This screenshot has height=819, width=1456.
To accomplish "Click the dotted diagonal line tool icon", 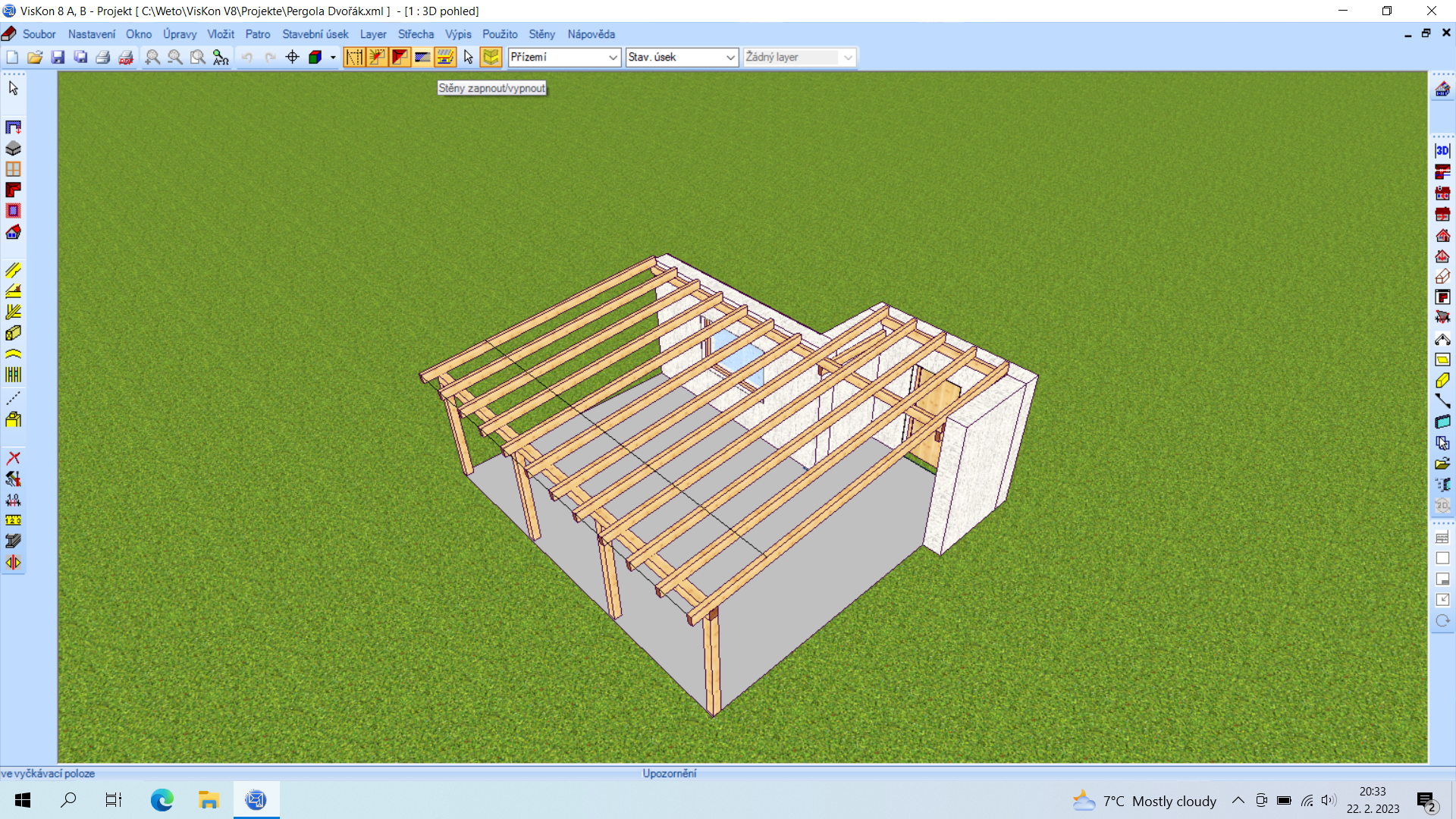I will (x=13, y=398).
